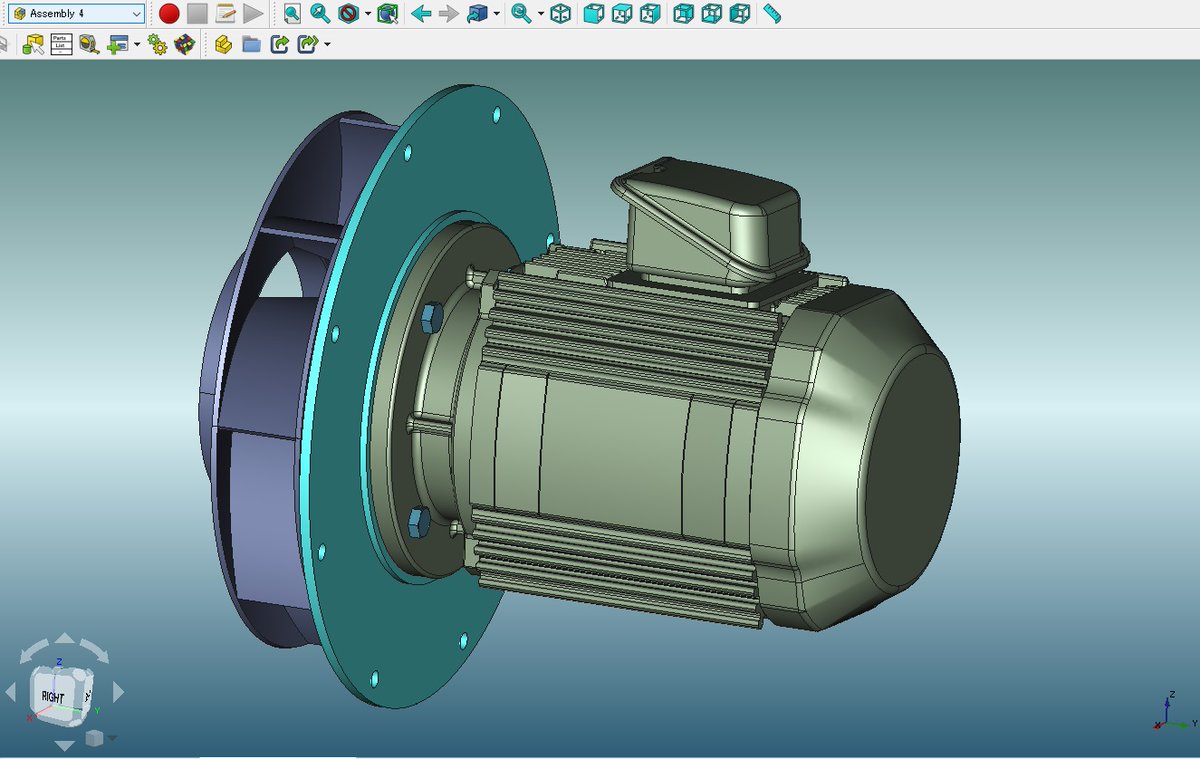Image resolution: width=1200 pixels, height=759 pixels.
Task: Click the zoom to fit page icon
Action: (291, 14)
